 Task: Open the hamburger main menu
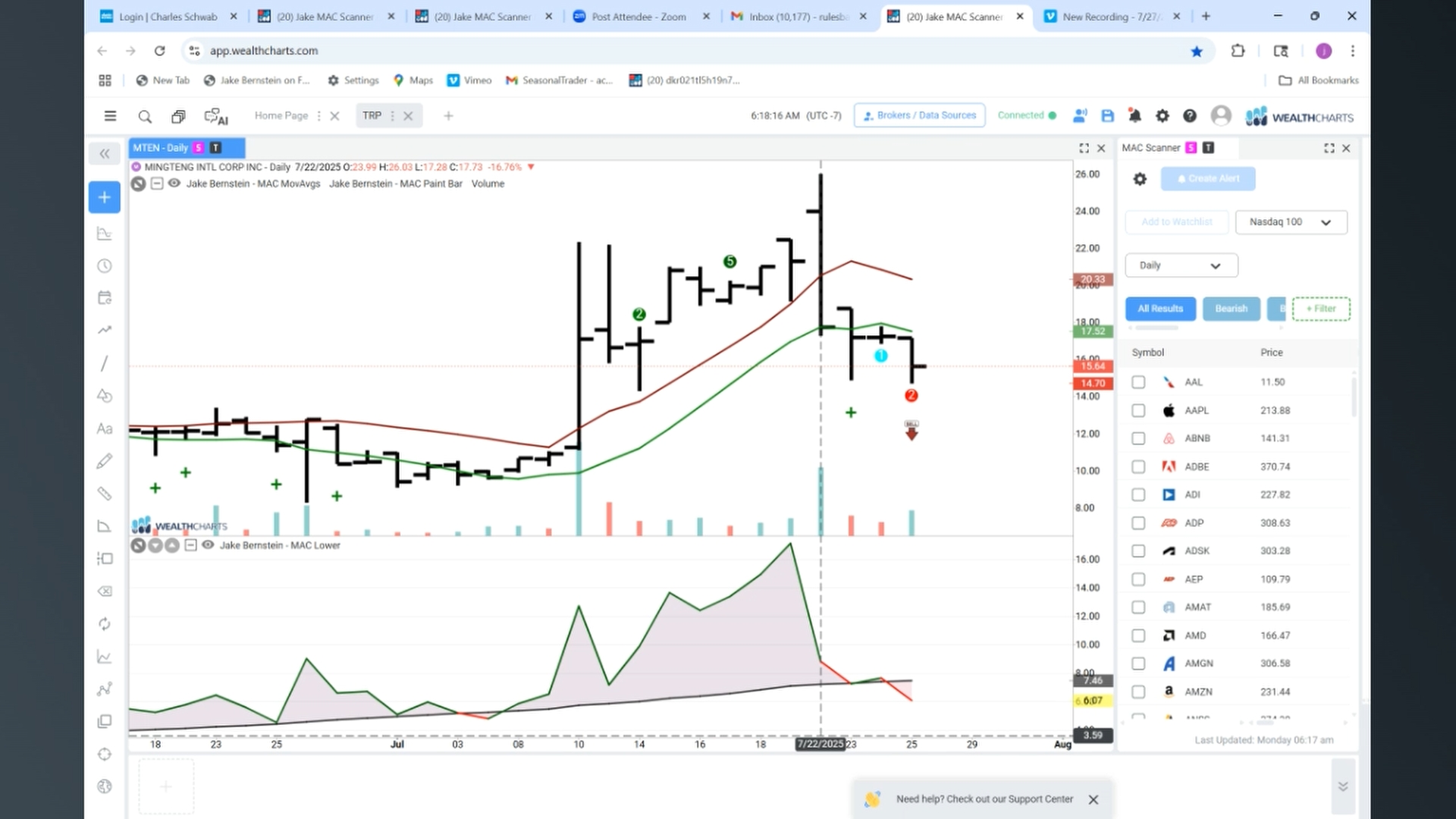110,116
